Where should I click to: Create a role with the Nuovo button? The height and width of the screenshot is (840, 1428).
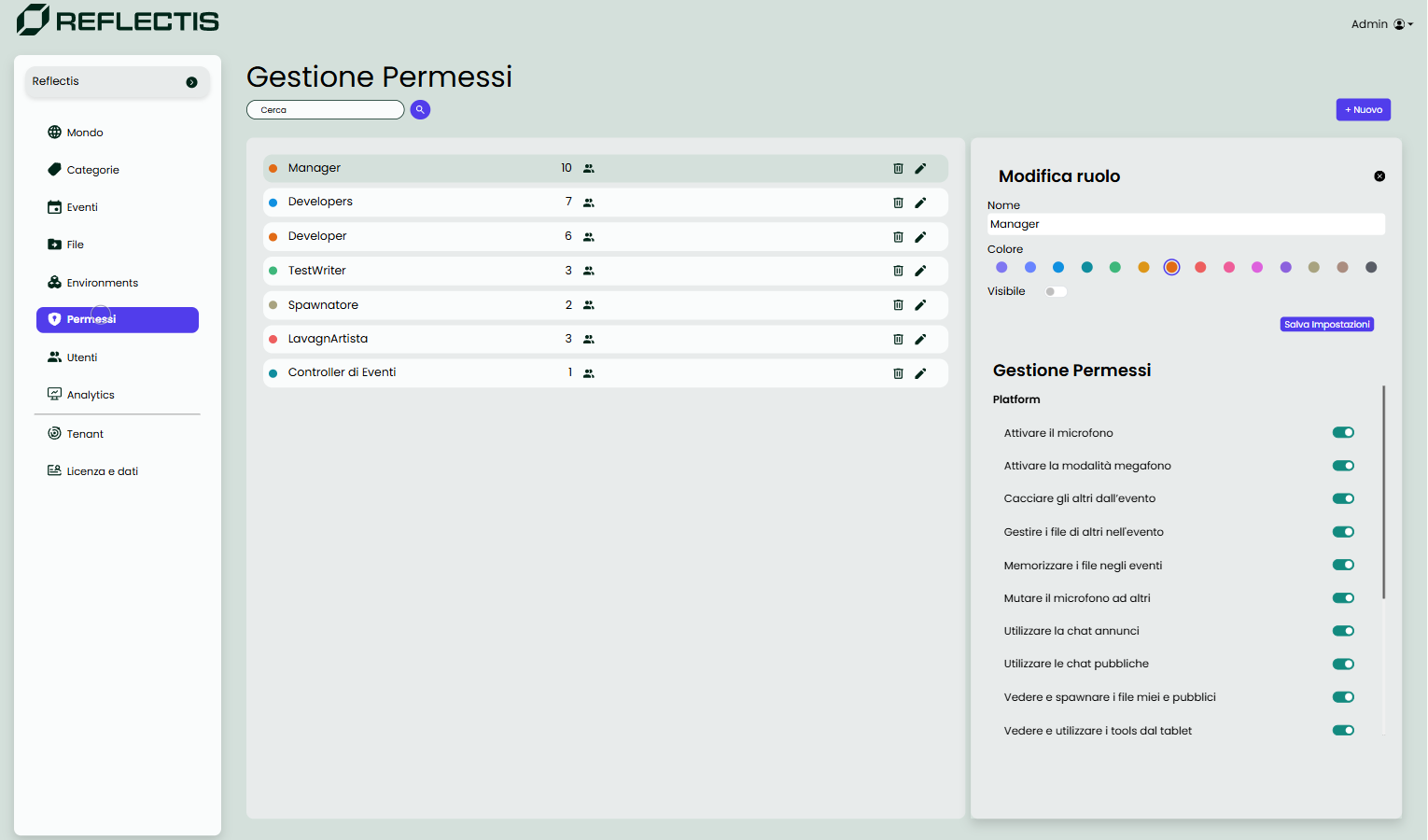[1363, 109]
